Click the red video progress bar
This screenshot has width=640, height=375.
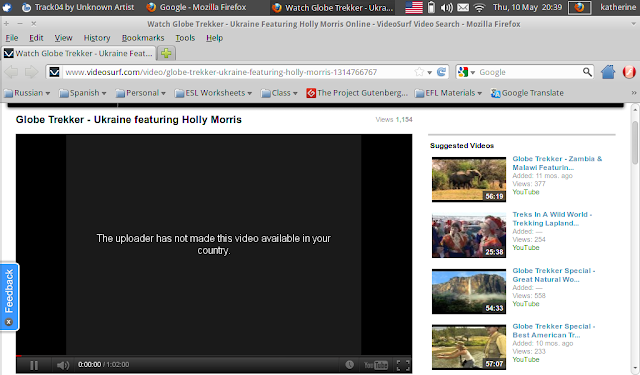[x=19, y=356]
